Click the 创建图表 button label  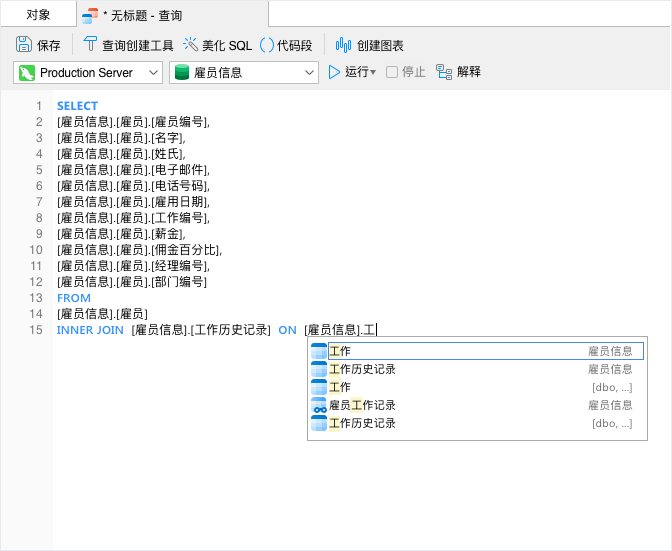click(x=380, y=45)
